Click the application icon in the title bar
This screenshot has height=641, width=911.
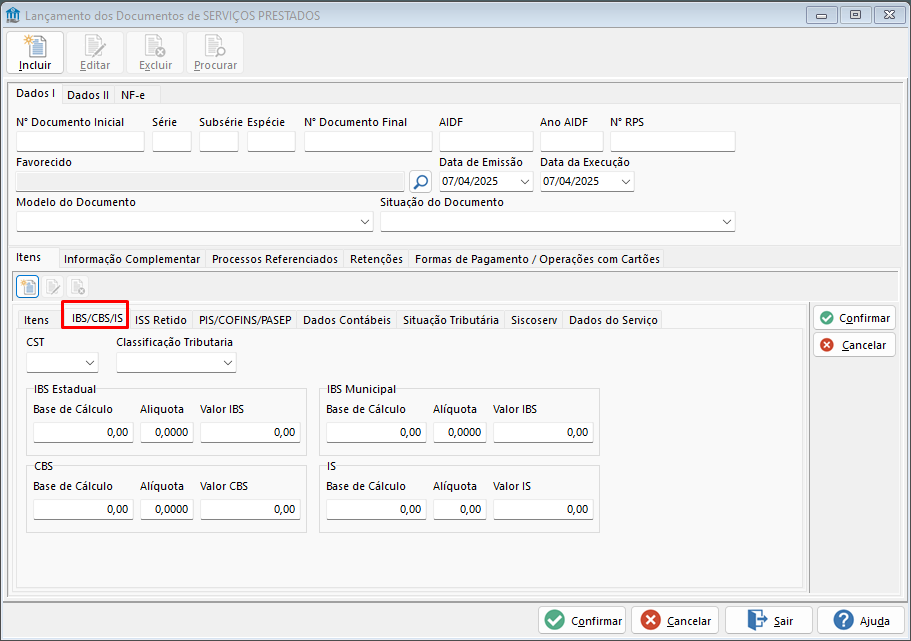(x=13, y=15)
